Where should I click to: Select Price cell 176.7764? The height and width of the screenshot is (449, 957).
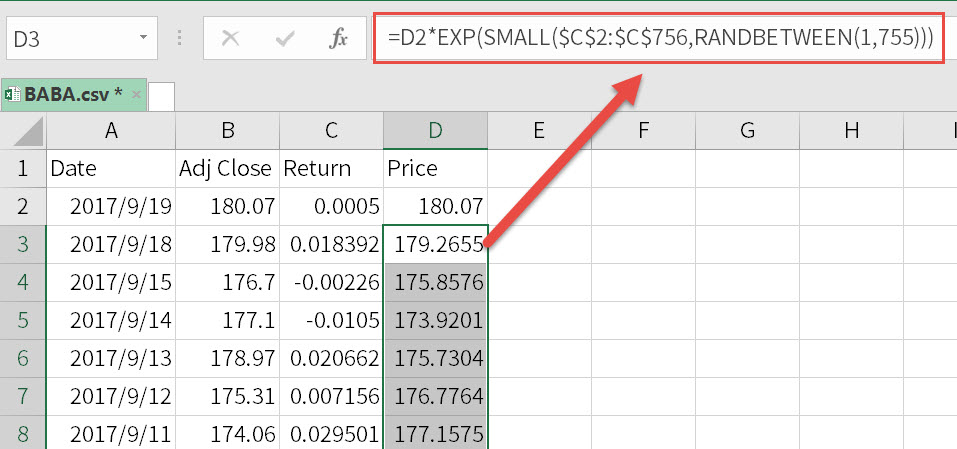[435, 397]
